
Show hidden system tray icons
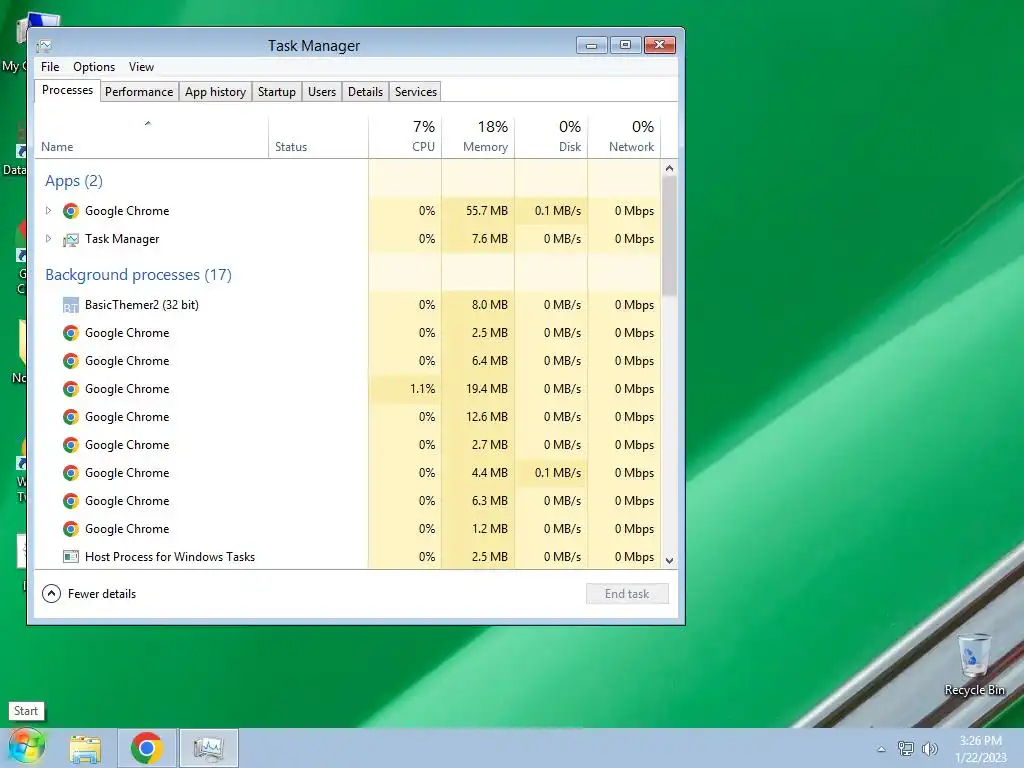(881, 749)
